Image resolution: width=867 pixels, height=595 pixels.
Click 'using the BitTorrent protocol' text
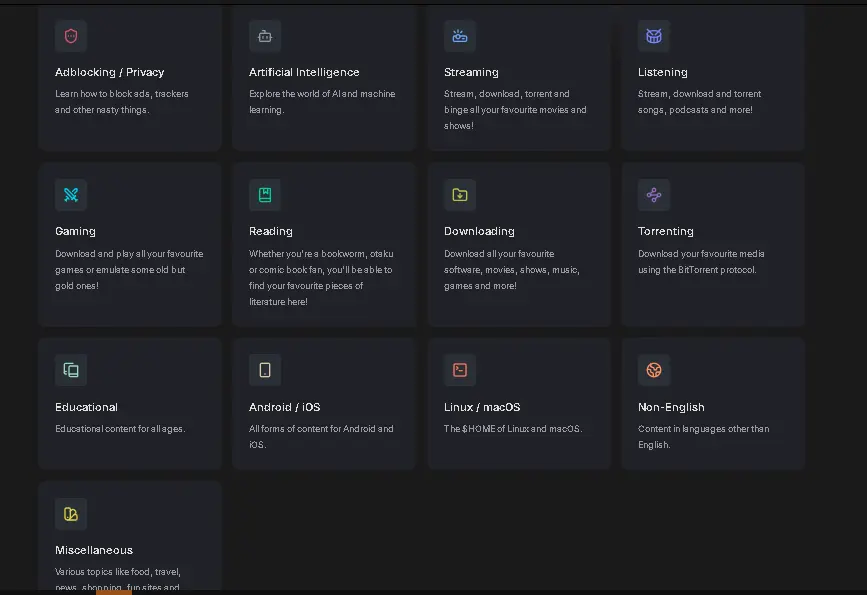click(697, 270)
